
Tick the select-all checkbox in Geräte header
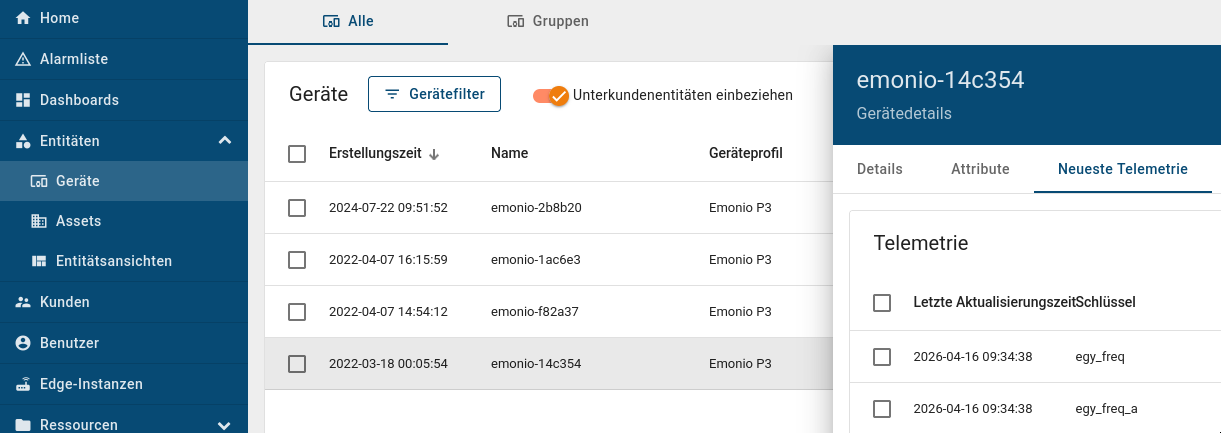(x=297, y=154)
